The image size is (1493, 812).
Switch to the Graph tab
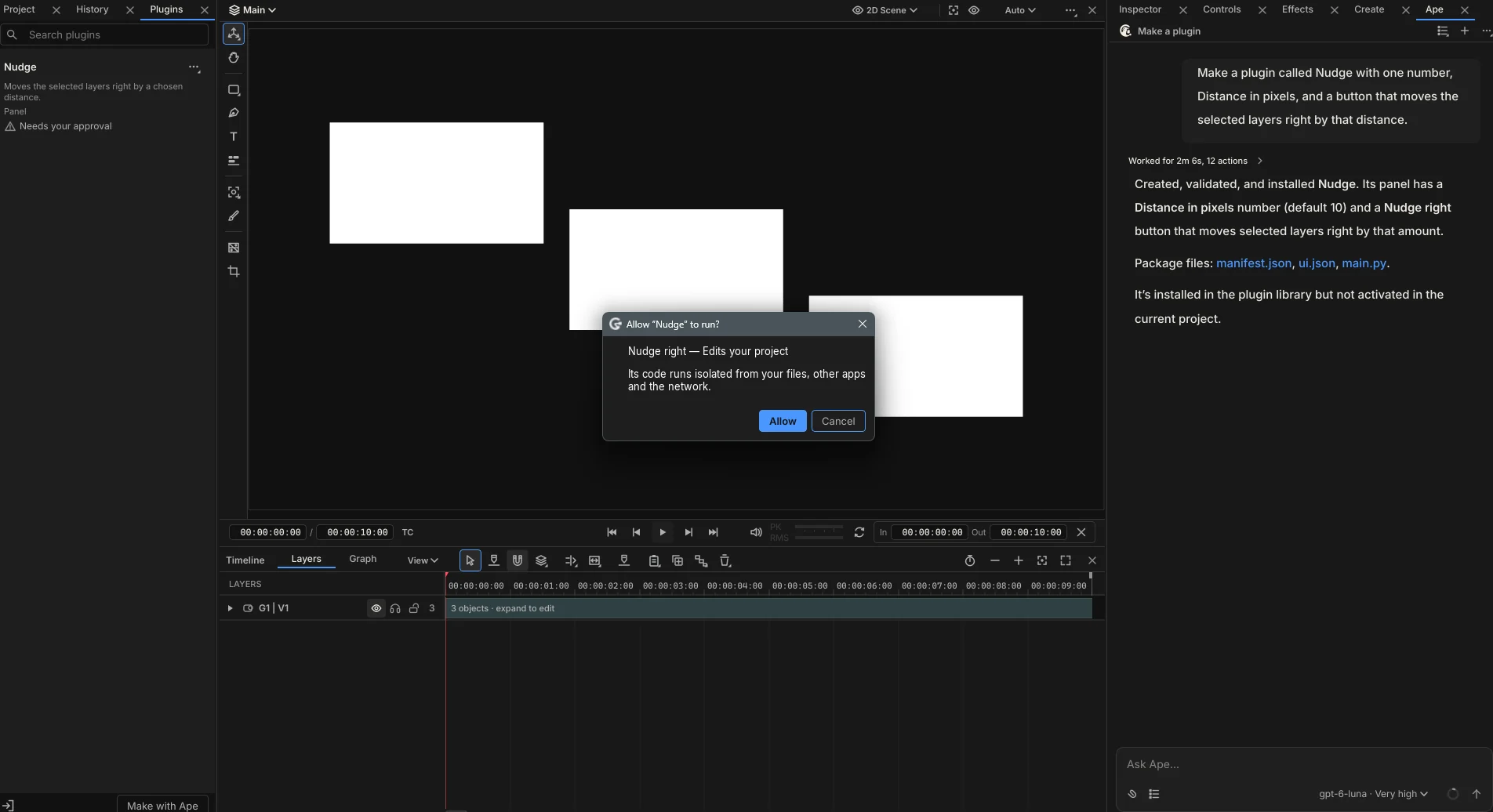tap(362, 559)
